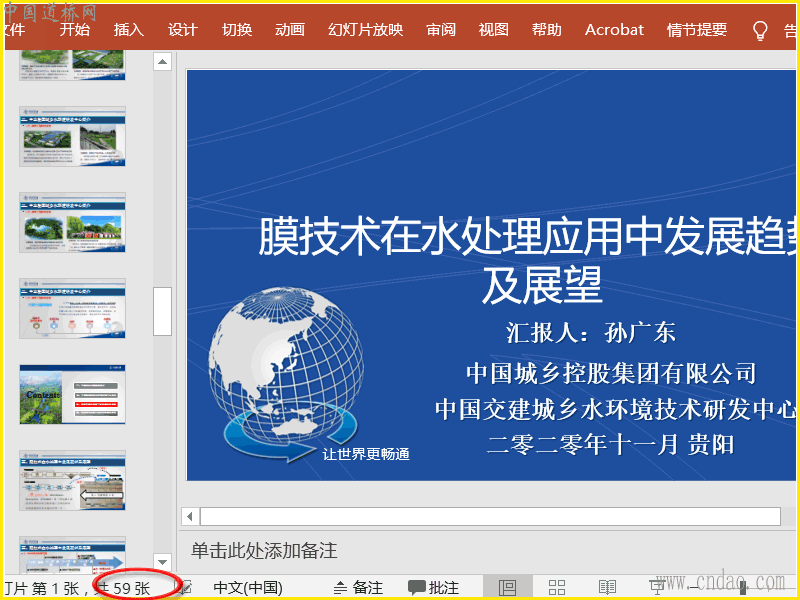Click the text 中国交建城乡水环境技术研发中心
The height and width of the screenshot is (600, 800).
point(615,409)
